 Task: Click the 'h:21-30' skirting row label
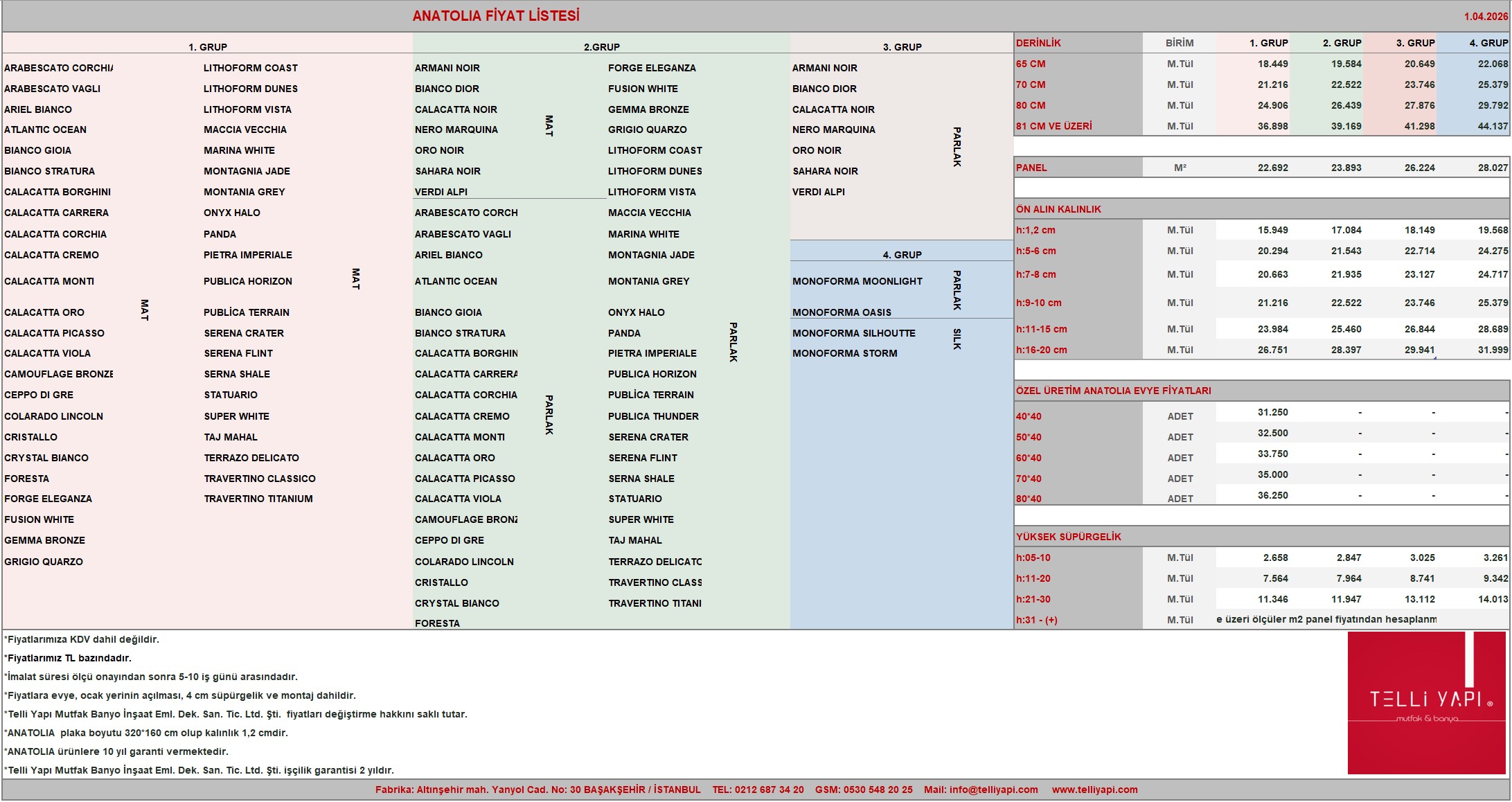1033,599
